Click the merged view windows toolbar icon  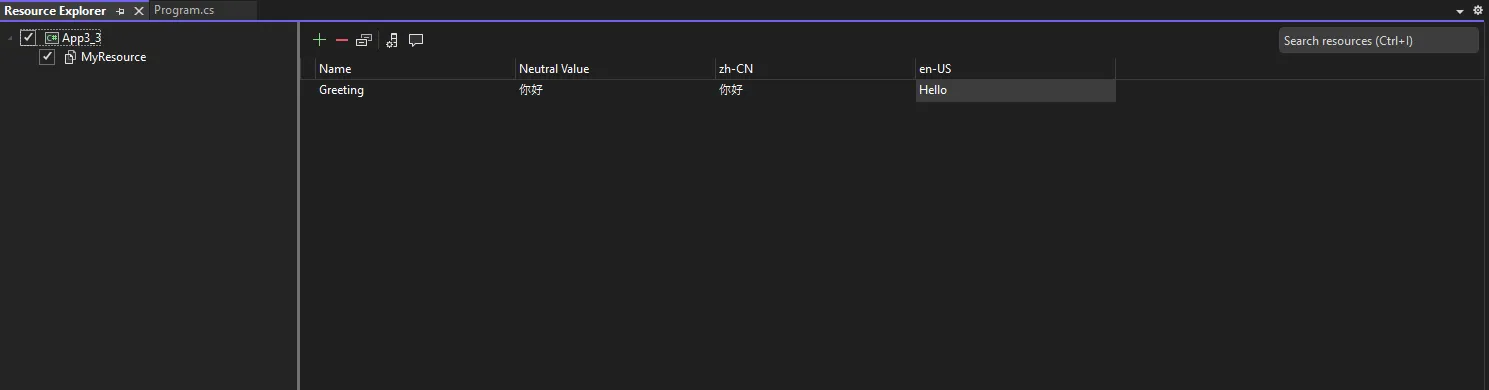(x=364, y=40)
